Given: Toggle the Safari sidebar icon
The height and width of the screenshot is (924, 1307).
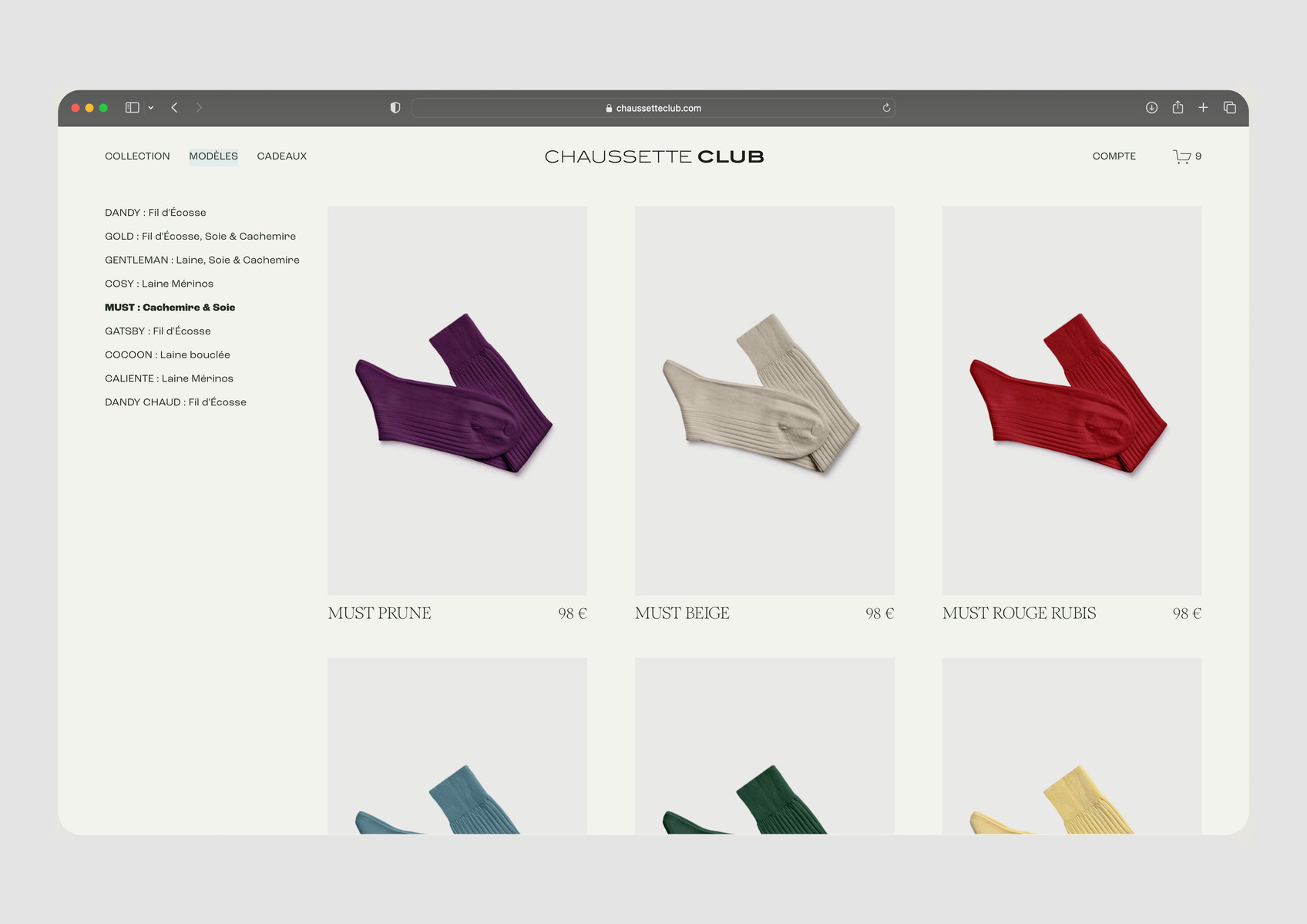Looking at the screenshot, I should click(133, 108).
